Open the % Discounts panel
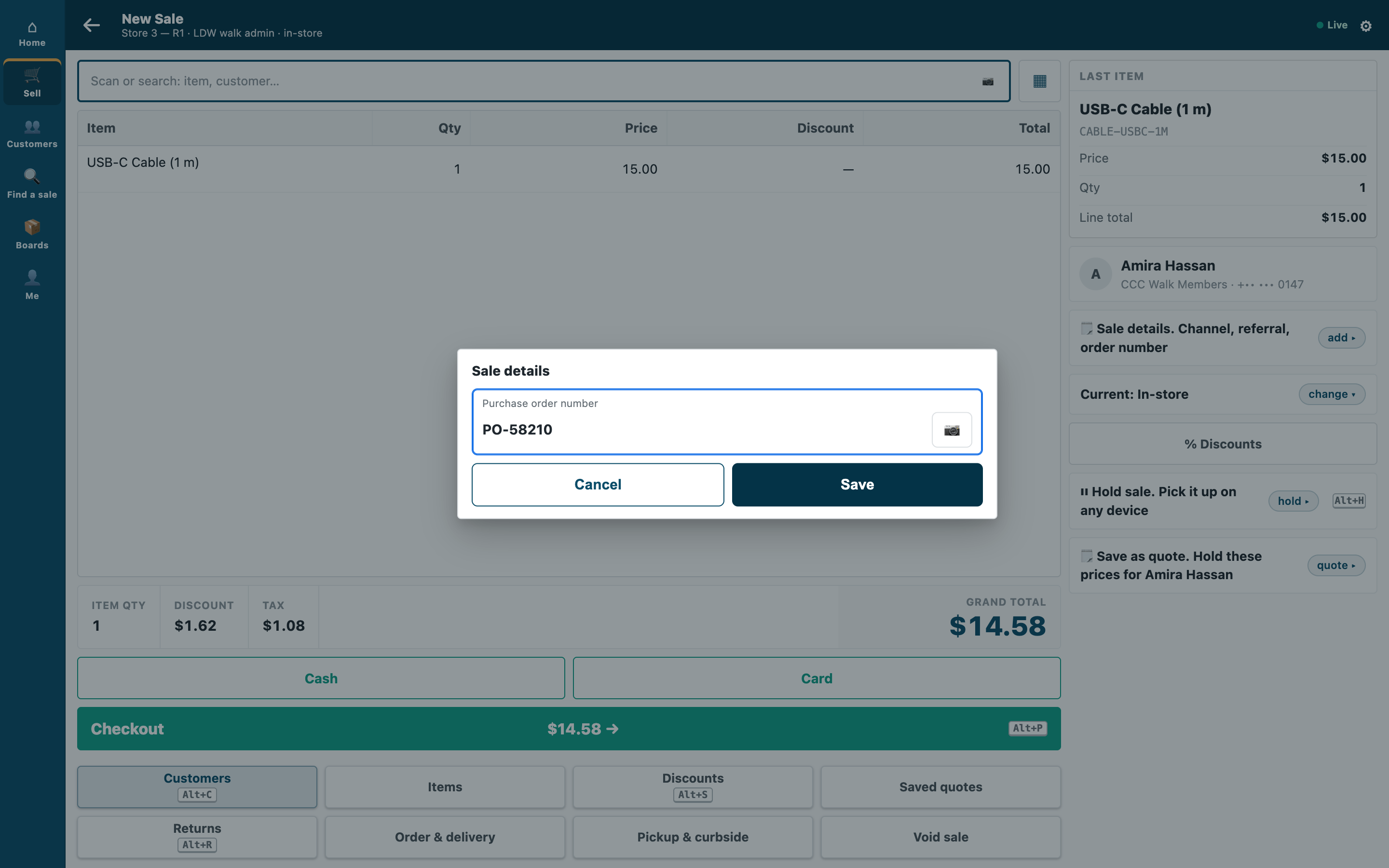This screenshot has height=868, width=1389. point(1223,444)
